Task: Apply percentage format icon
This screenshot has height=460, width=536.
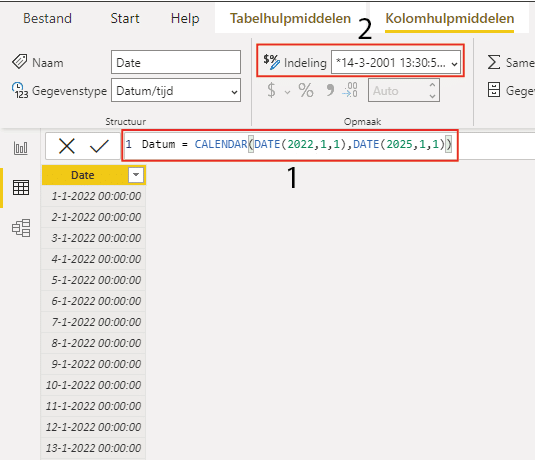Action: [306, 91]
